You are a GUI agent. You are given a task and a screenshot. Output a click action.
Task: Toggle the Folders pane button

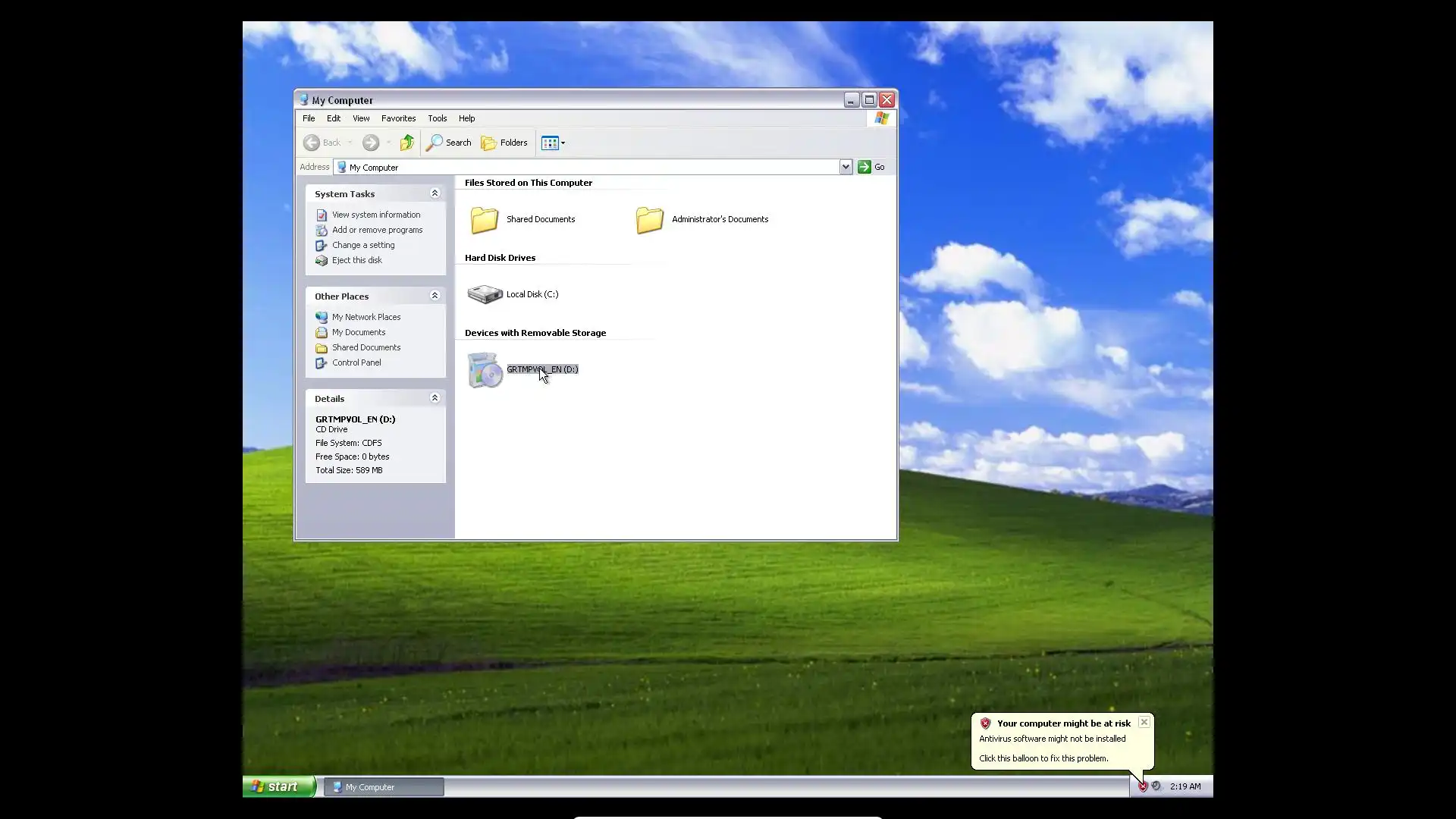tap(504, 143)
